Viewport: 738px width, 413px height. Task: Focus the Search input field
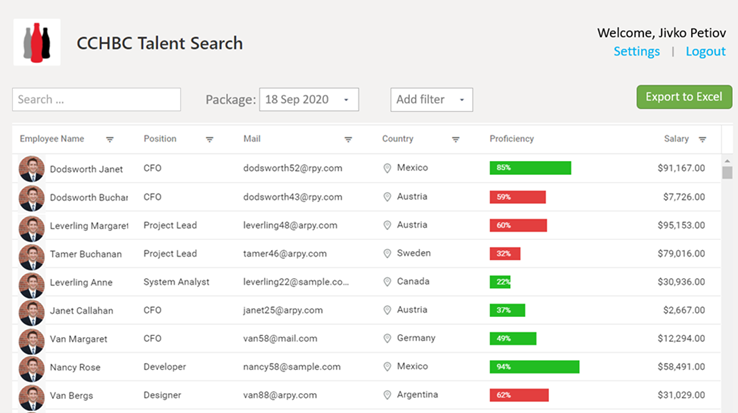click(96, 99)
